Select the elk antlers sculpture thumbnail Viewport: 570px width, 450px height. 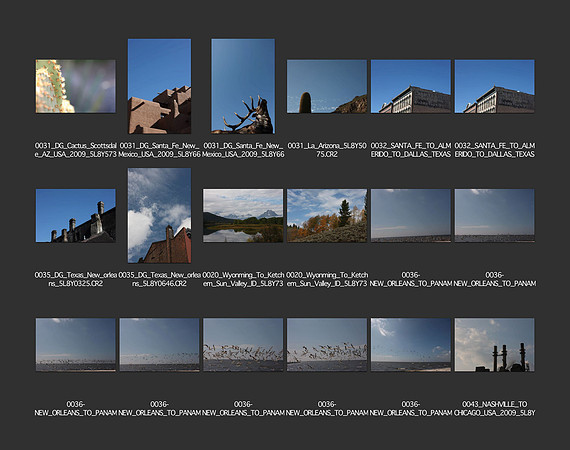coord(243,87)
